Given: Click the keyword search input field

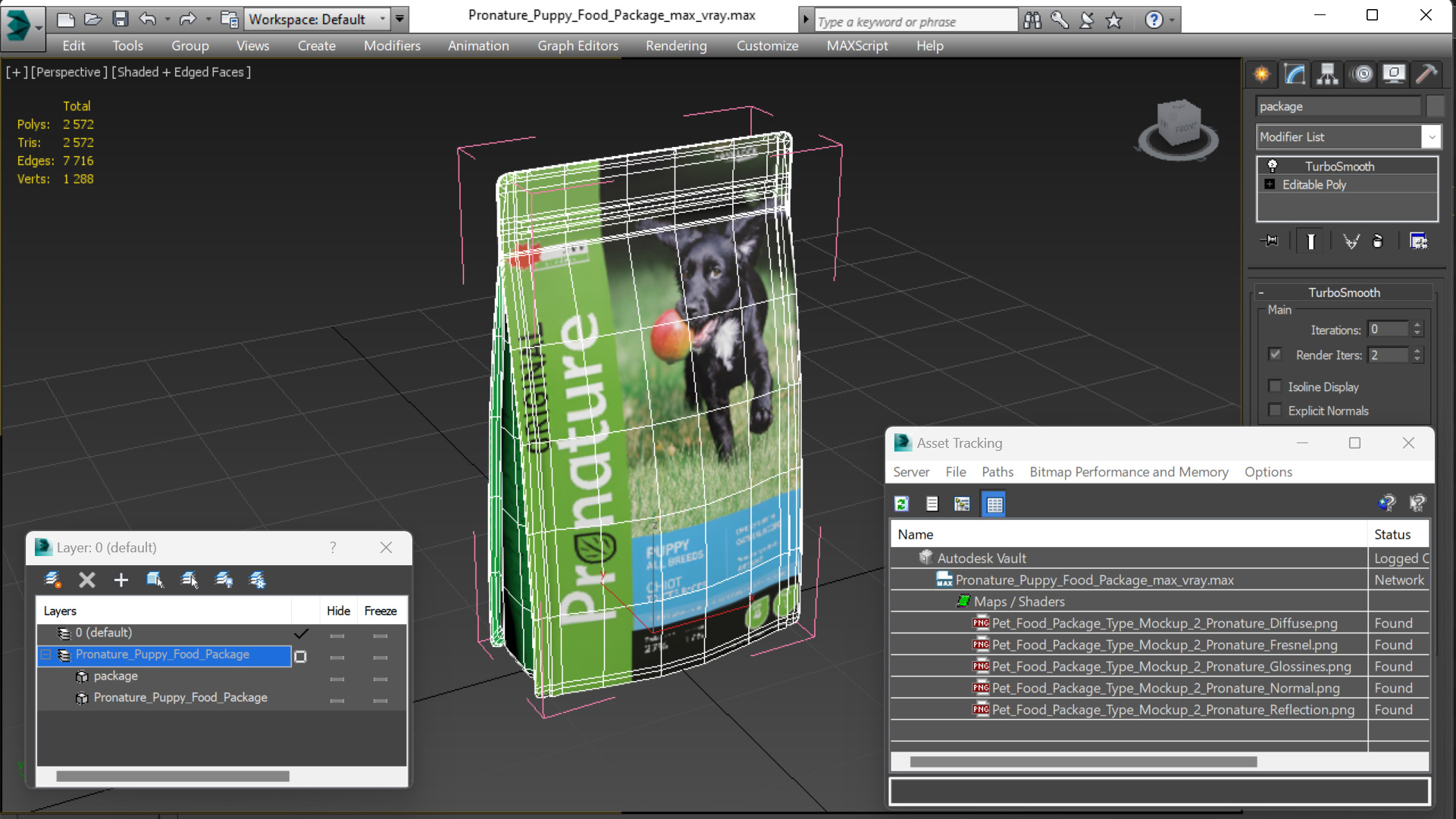Looking at the screenshot, I should (x=916, y=21).
